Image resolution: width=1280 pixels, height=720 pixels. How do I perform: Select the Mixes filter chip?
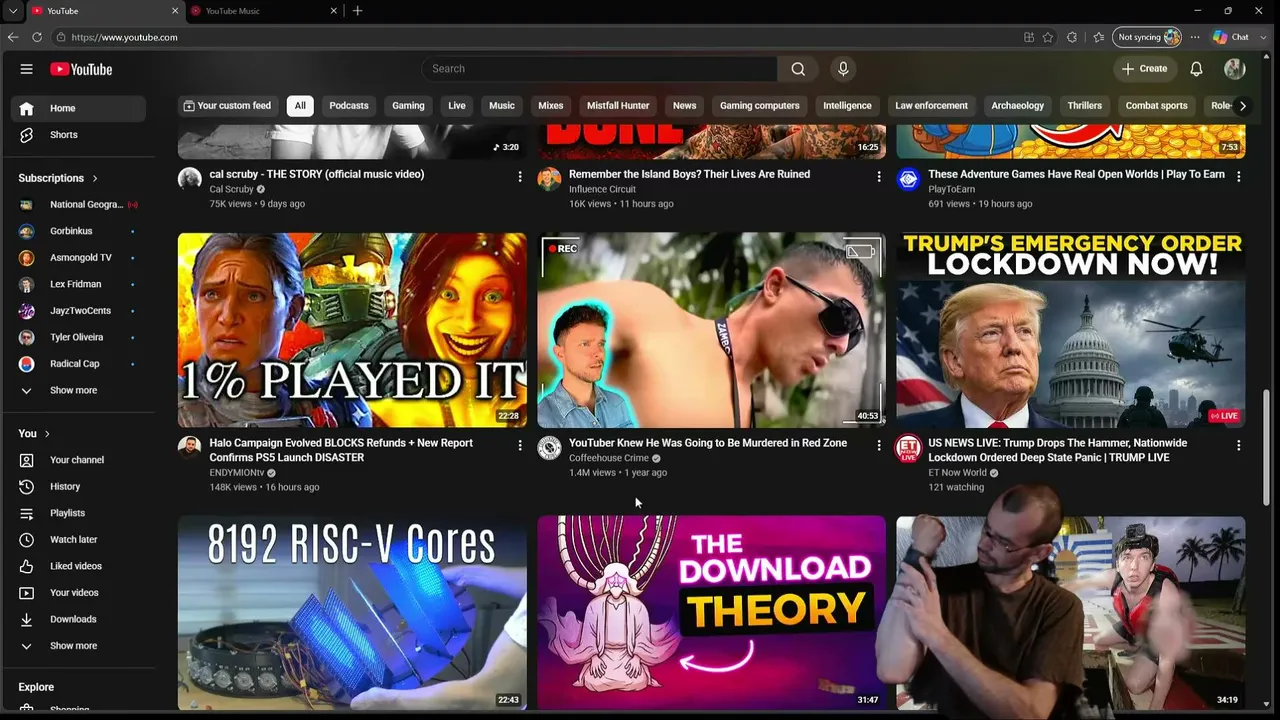coord(551,106)
